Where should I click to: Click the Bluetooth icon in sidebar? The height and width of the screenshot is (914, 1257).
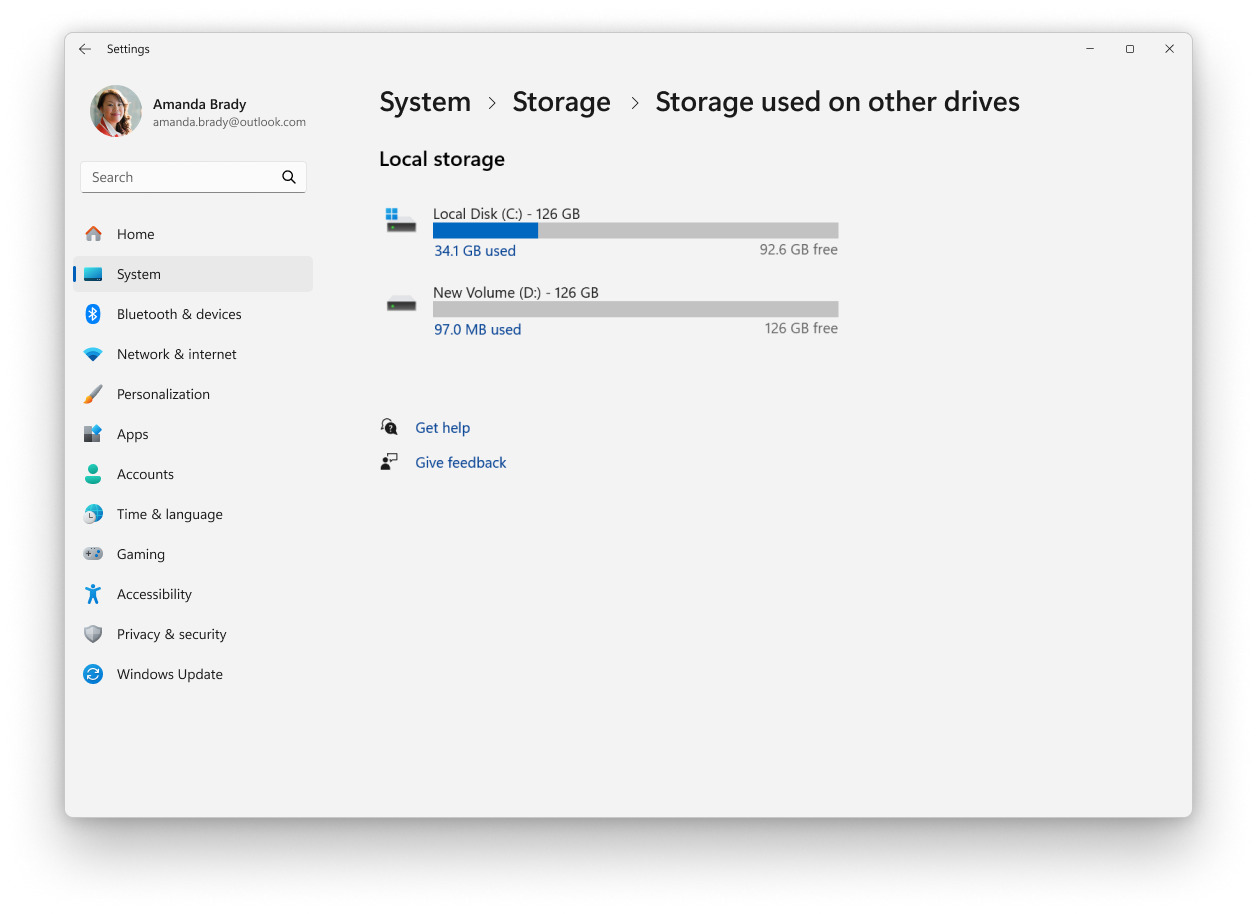point(93,314)
